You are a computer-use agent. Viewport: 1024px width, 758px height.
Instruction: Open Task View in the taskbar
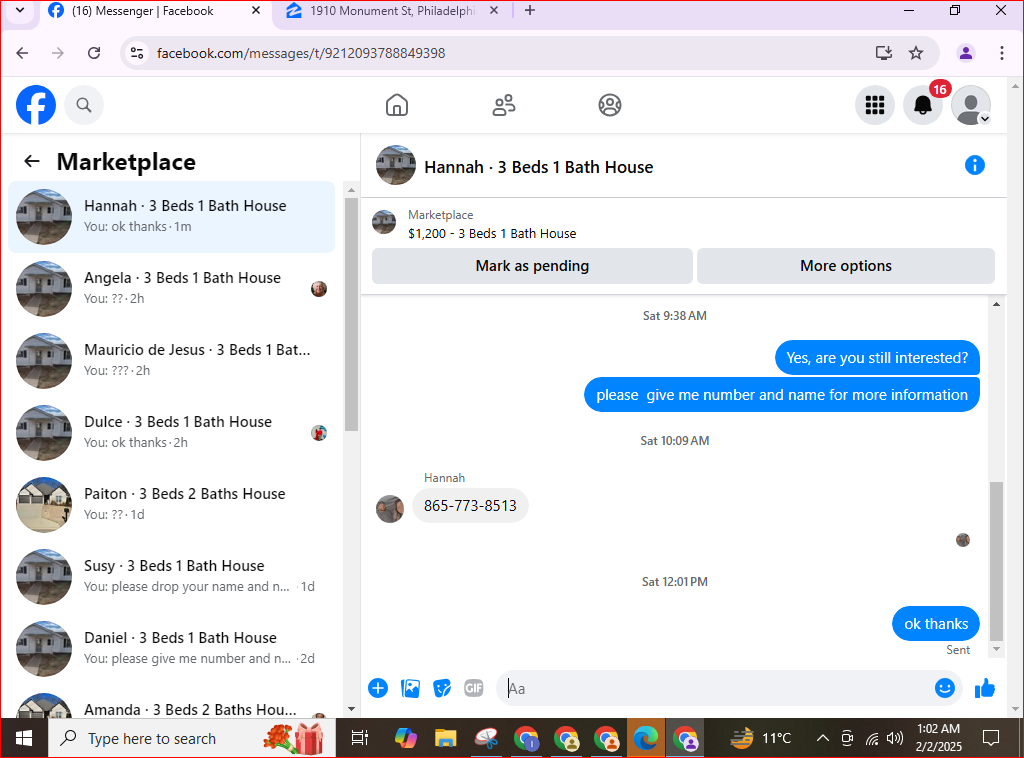pyautogui.click(x=360, y=738)
